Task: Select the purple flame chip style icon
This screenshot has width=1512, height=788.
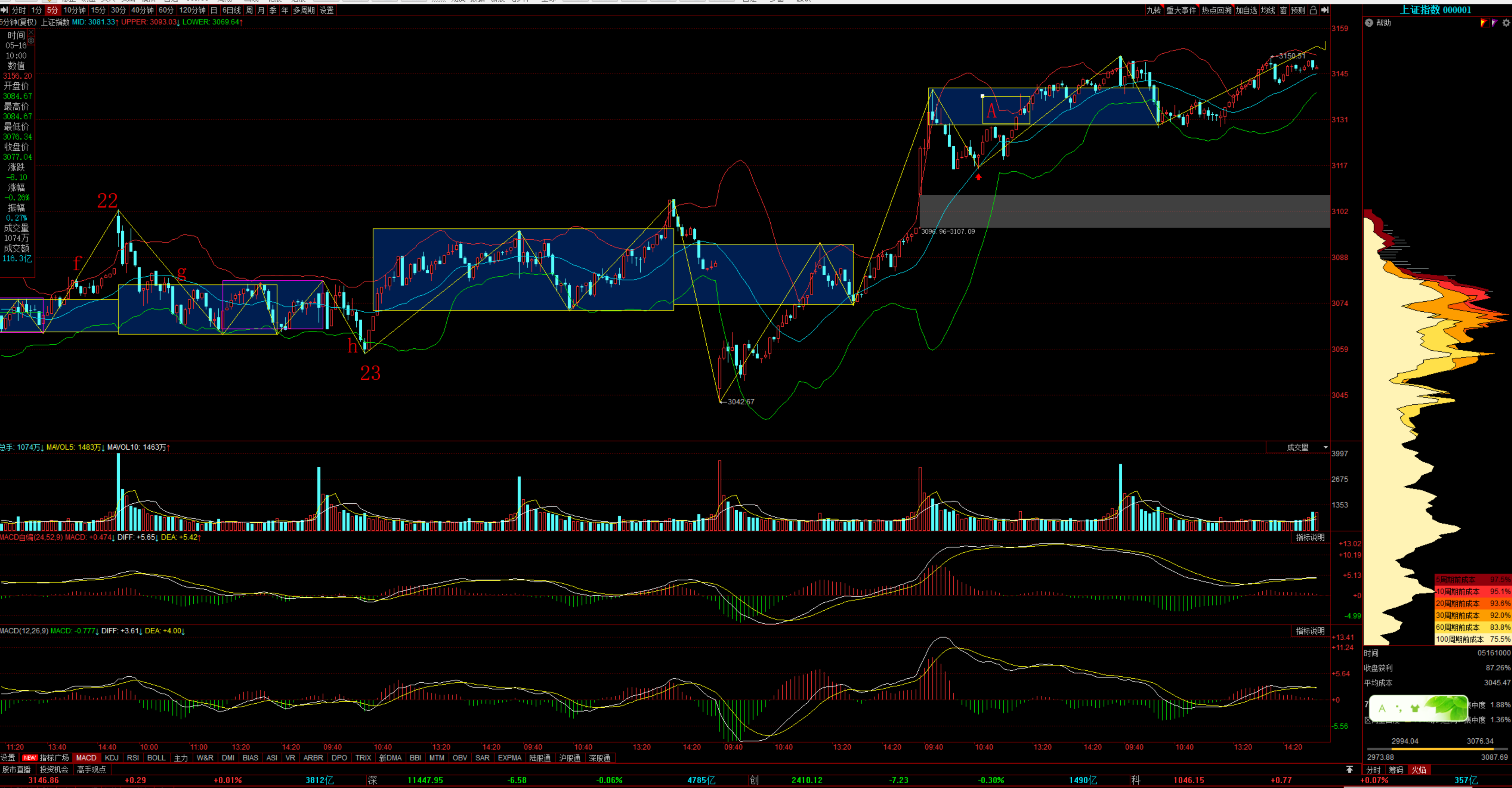Action: click(1495, 23)
